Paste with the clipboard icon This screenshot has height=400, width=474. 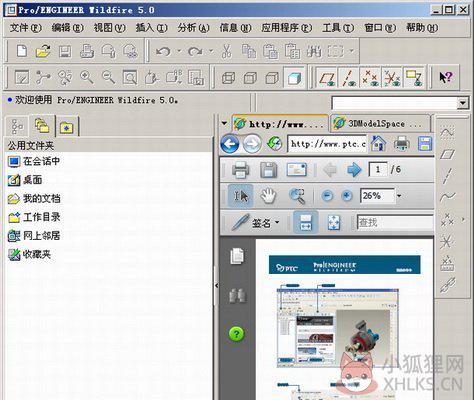point(270,51)
